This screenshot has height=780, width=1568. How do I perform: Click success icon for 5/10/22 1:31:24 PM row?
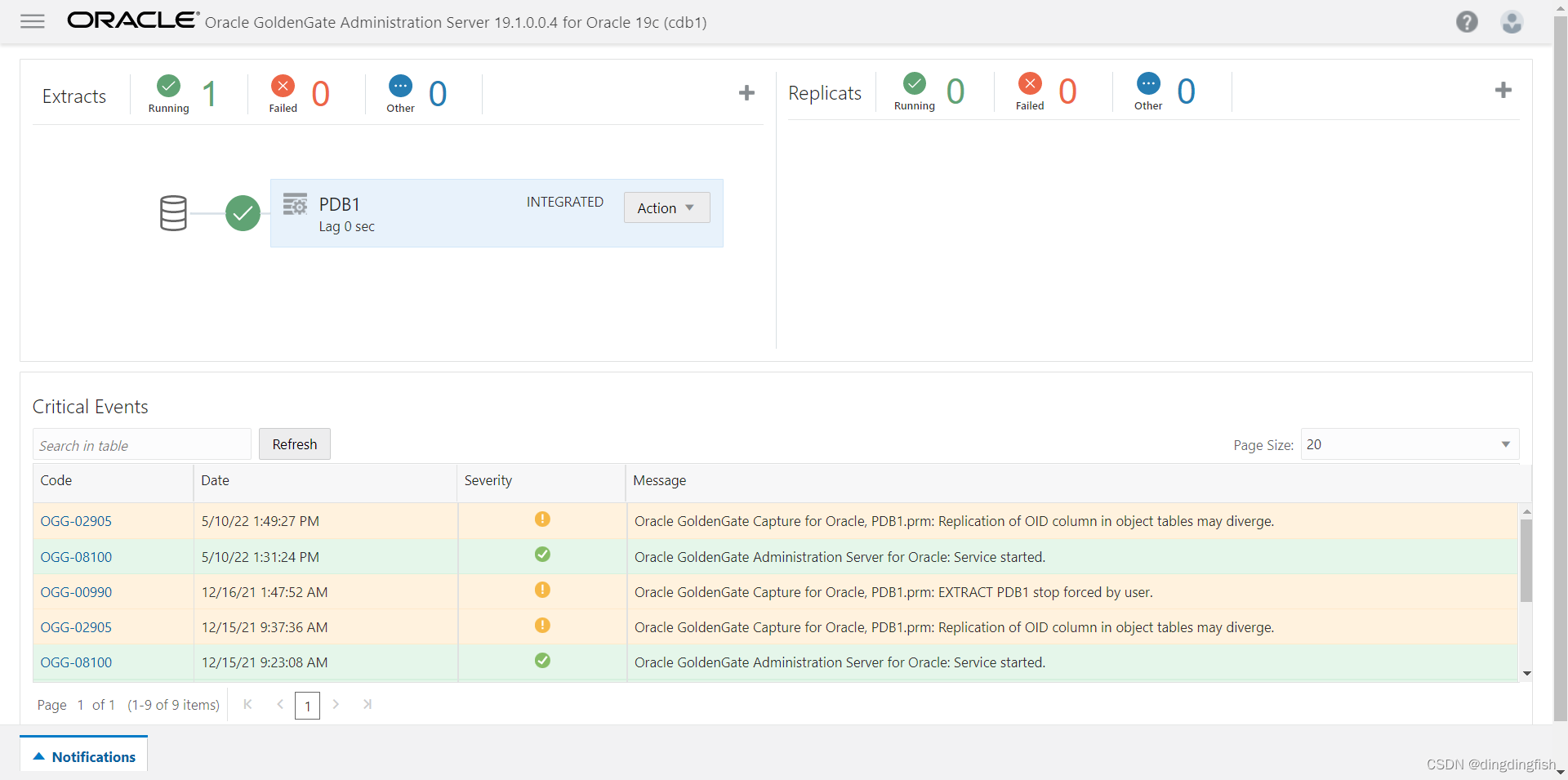542,555
